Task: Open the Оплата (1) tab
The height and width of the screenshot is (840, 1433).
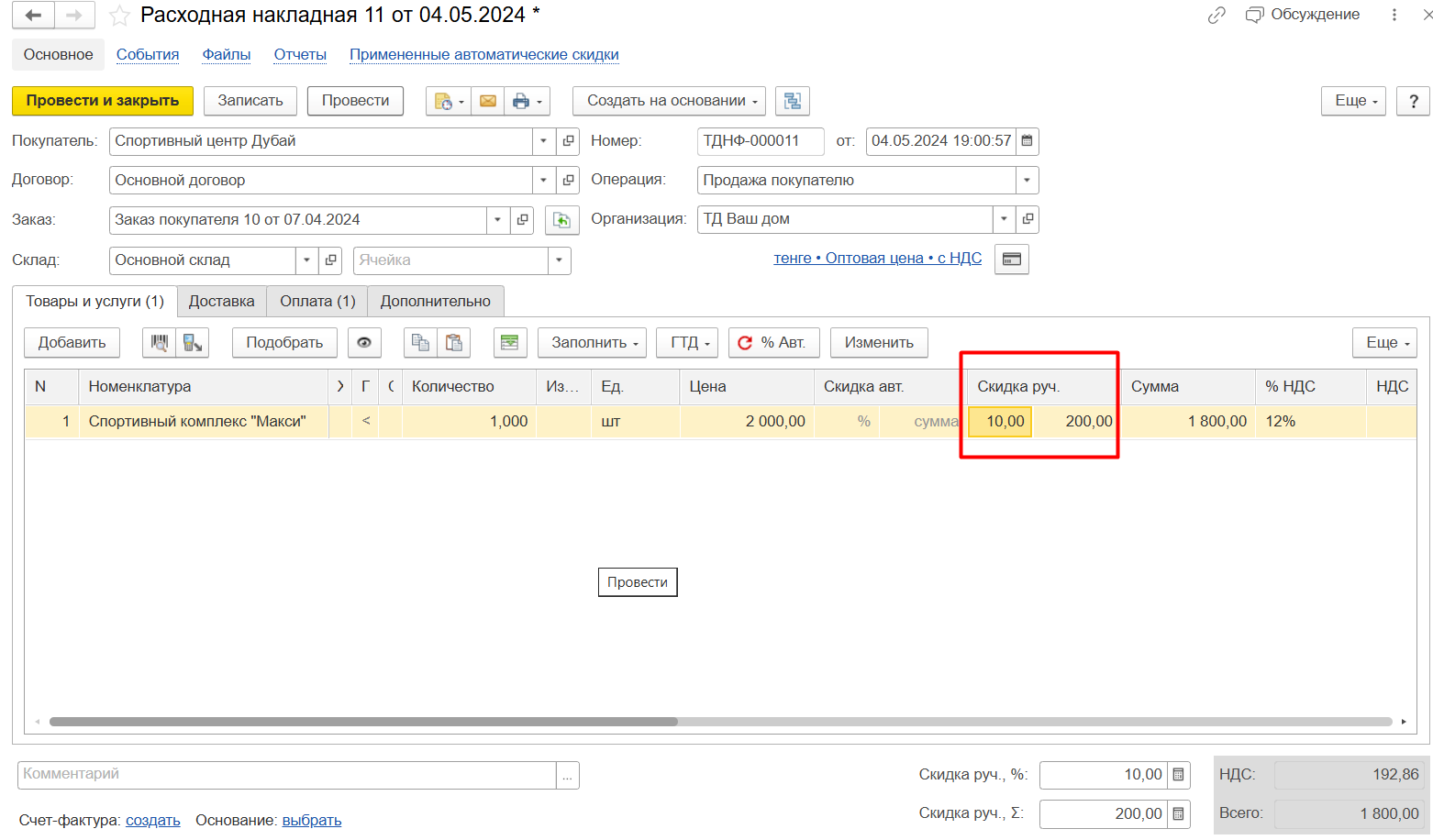Action: click(317, 302)
